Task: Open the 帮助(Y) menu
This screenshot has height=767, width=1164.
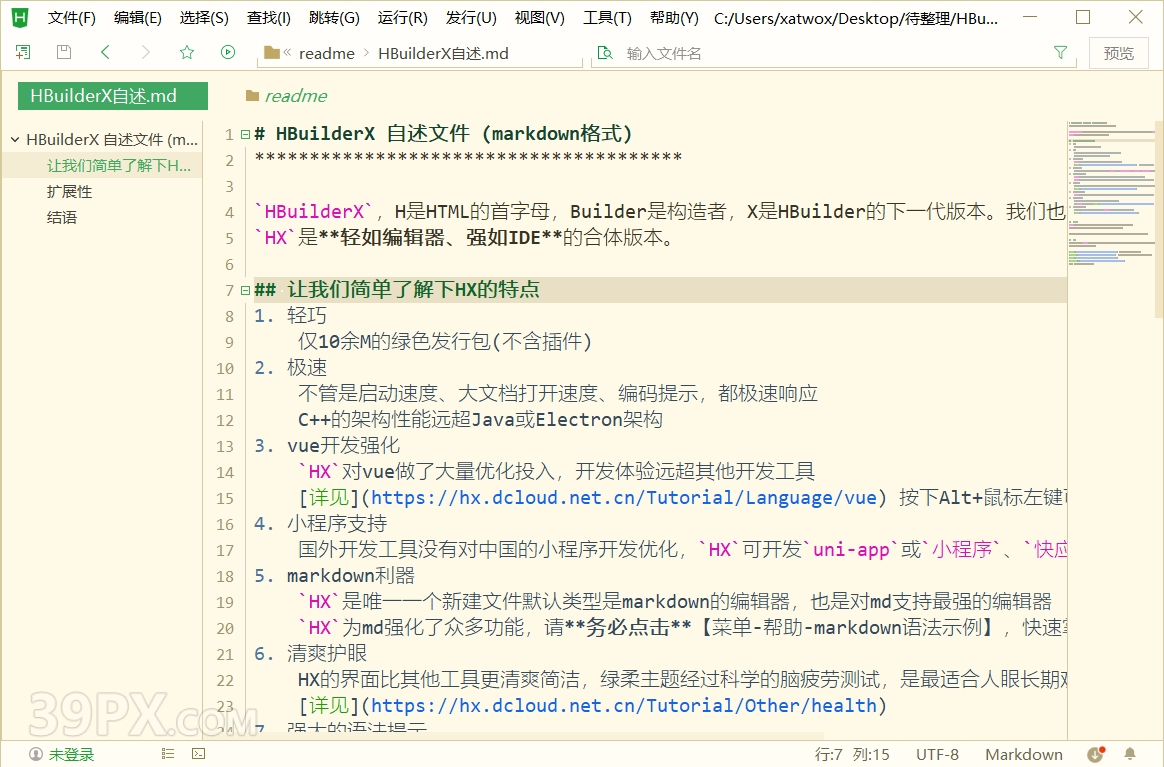Action: 673,18
